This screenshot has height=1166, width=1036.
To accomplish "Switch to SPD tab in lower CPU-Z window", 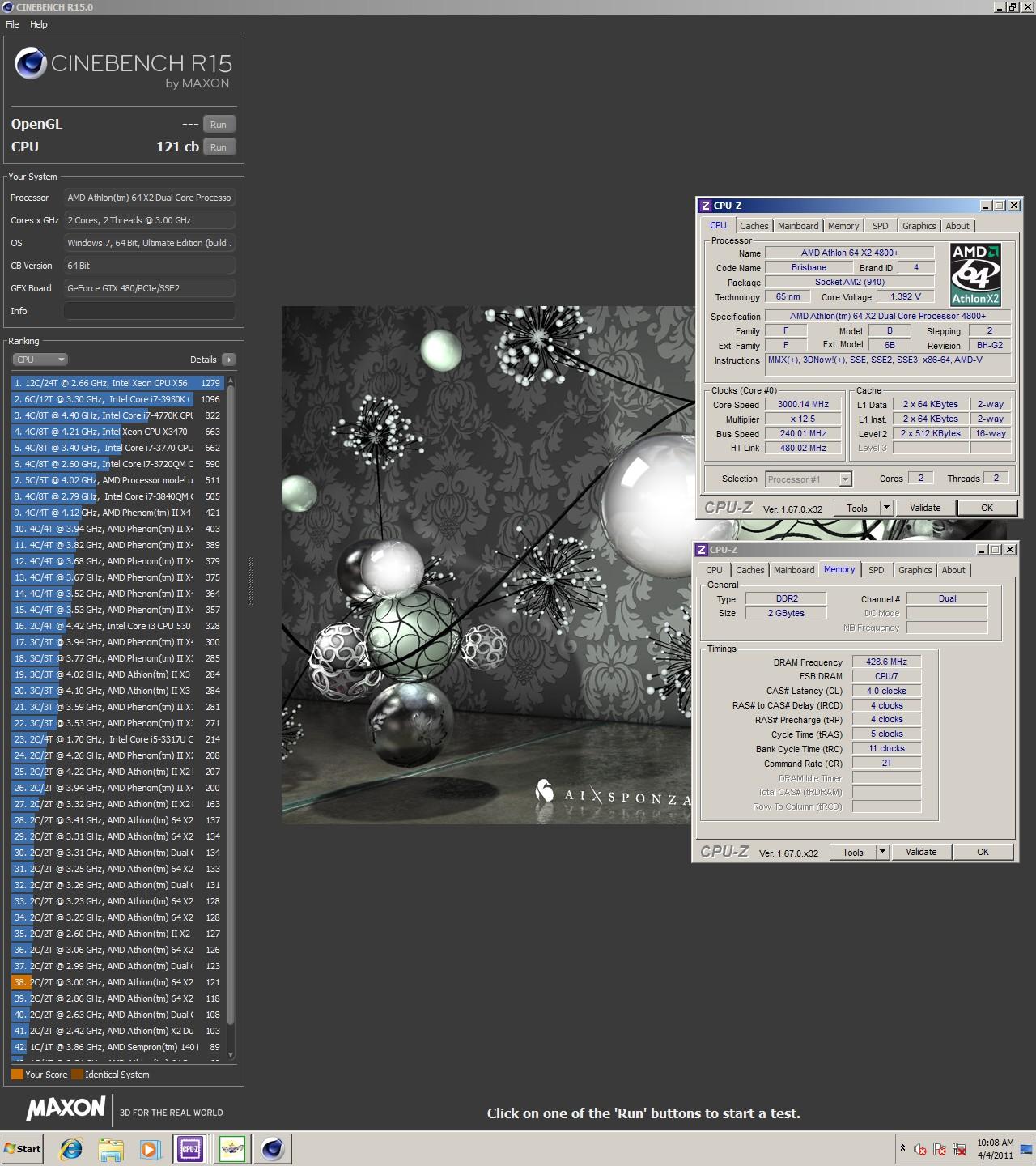I will click(877, 570).
